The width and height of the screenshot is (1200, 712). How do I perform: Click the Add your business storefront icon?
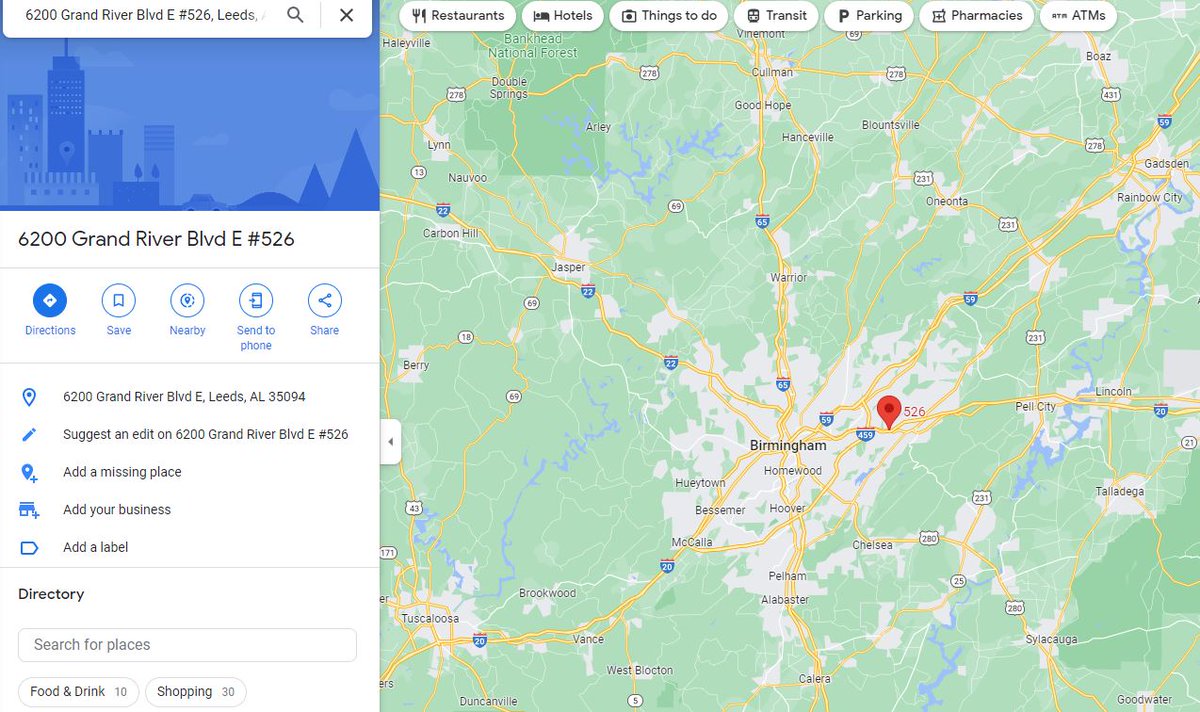[x=29, y=510]
